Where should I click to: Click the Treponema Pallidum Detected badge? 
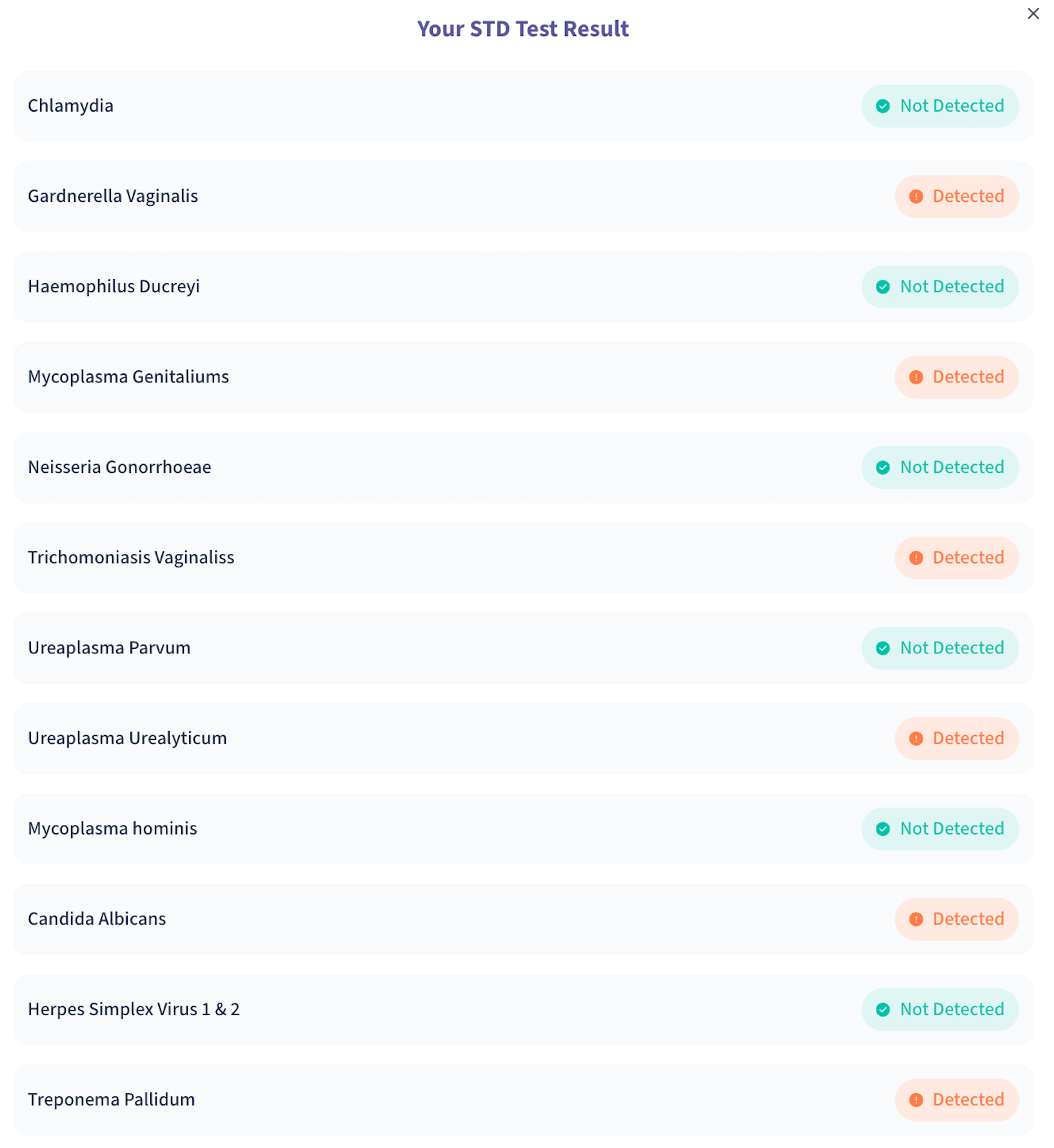tap(957, 1100)
